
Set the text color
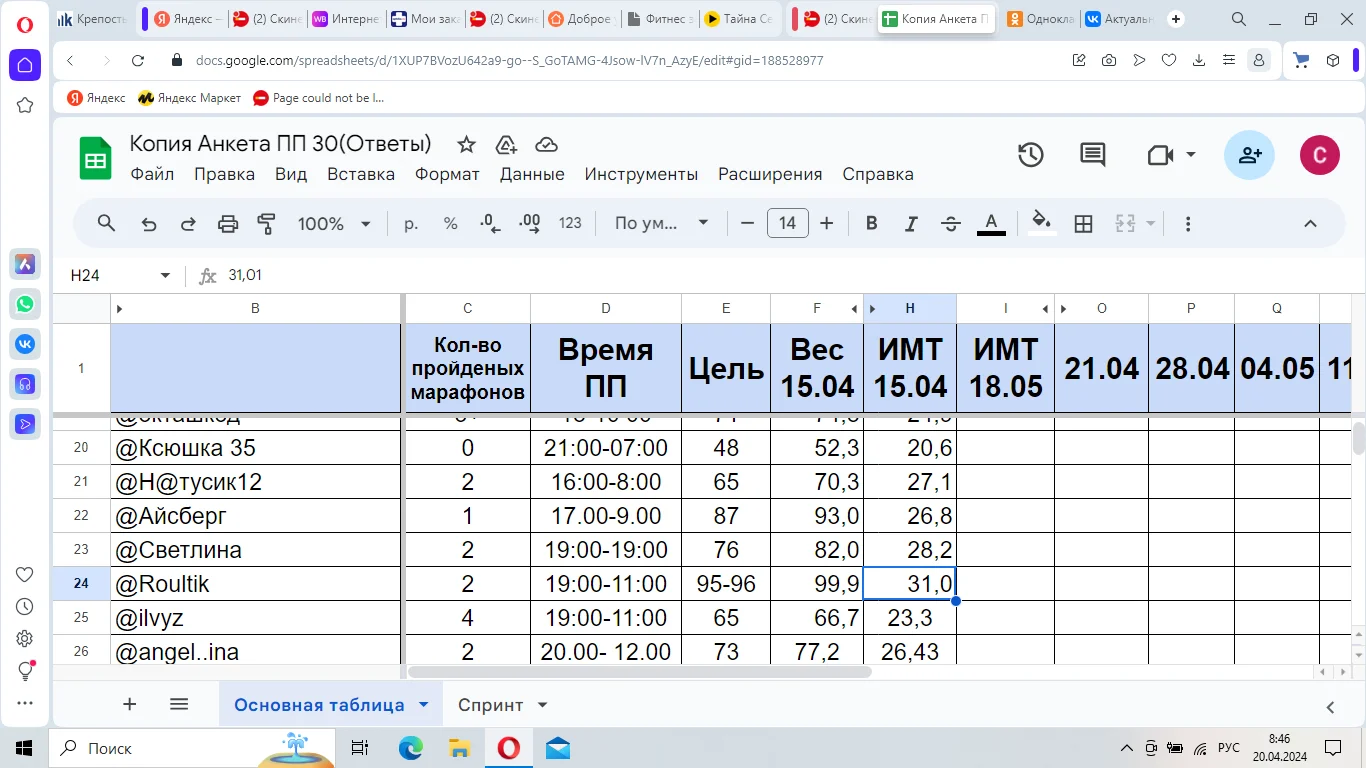[x=991, y=223]
